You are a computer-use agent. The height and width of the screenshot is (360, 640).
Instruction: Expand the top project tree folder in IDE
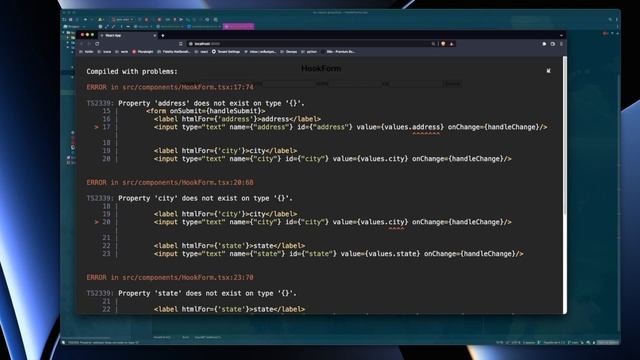[x=63, y=32]
